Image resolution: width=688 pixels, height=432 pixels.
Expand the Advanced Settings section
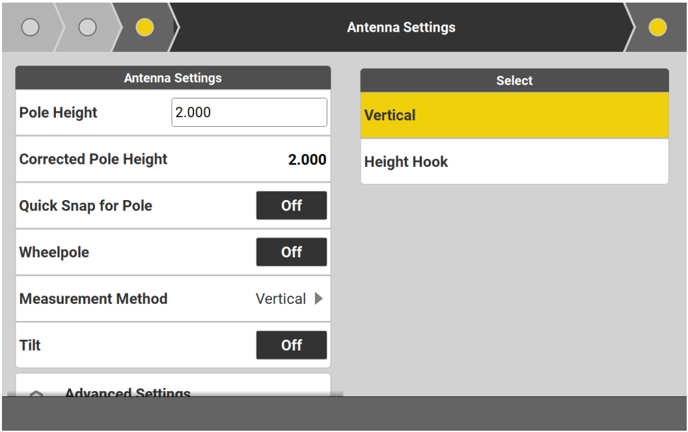128,393
